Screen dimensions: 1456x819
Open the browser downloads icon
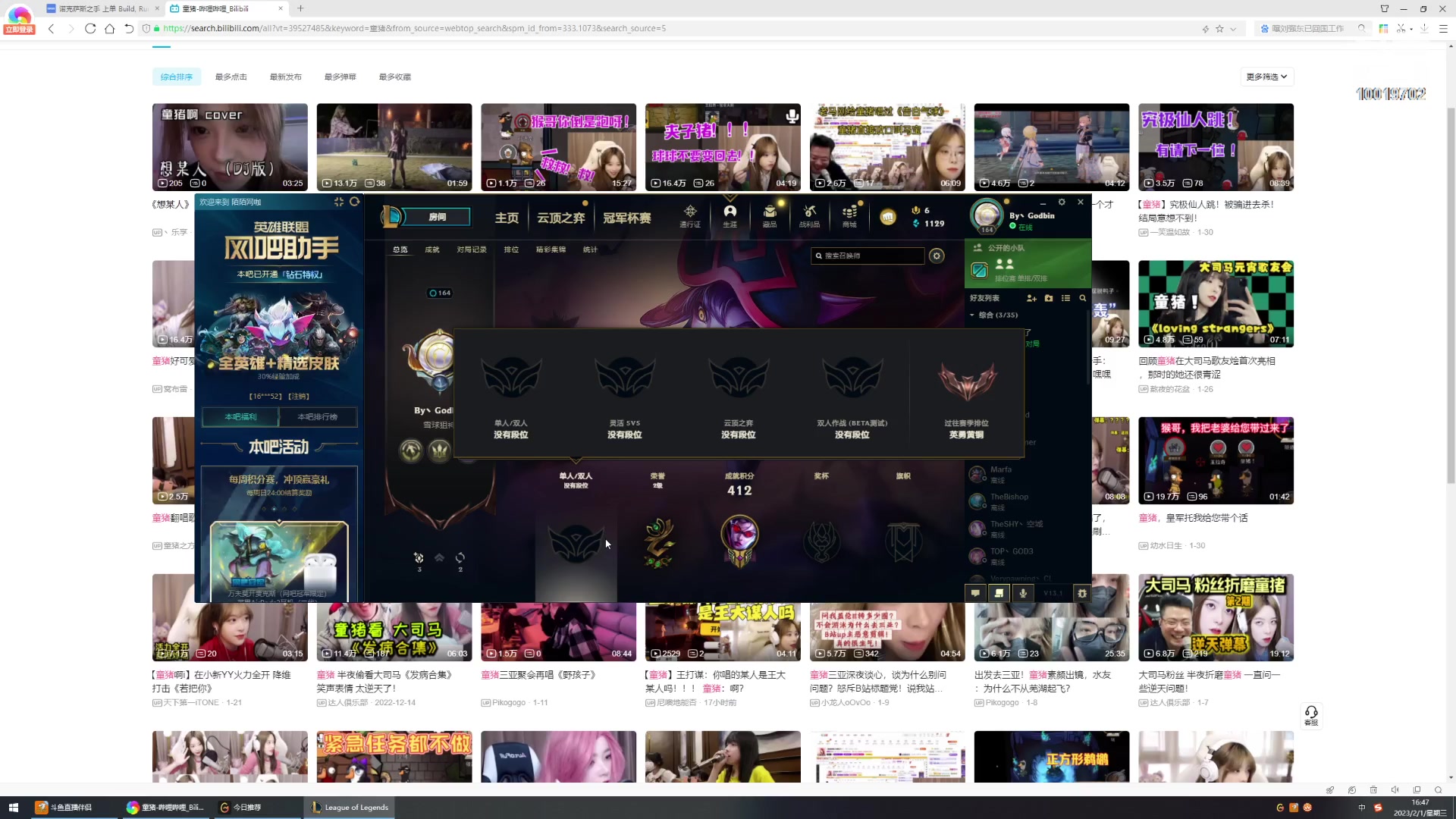(1424, 28)
